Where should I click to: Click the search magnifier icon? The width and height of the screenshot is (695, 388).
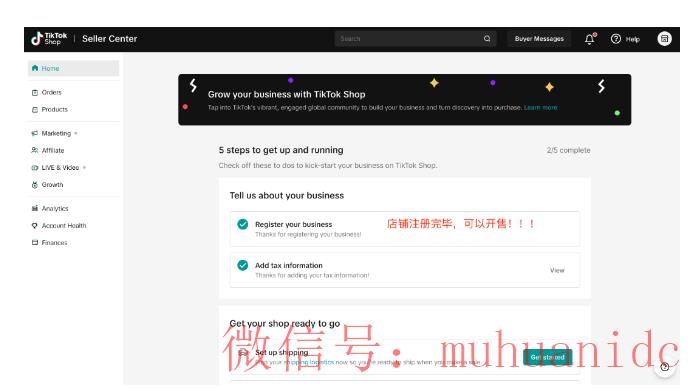[487, 39]
